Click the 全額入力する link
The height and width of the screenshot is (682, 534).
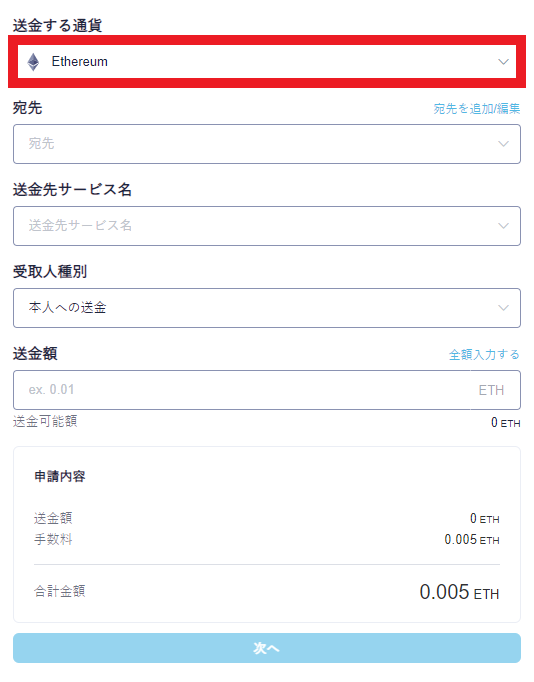click(484, 355)
